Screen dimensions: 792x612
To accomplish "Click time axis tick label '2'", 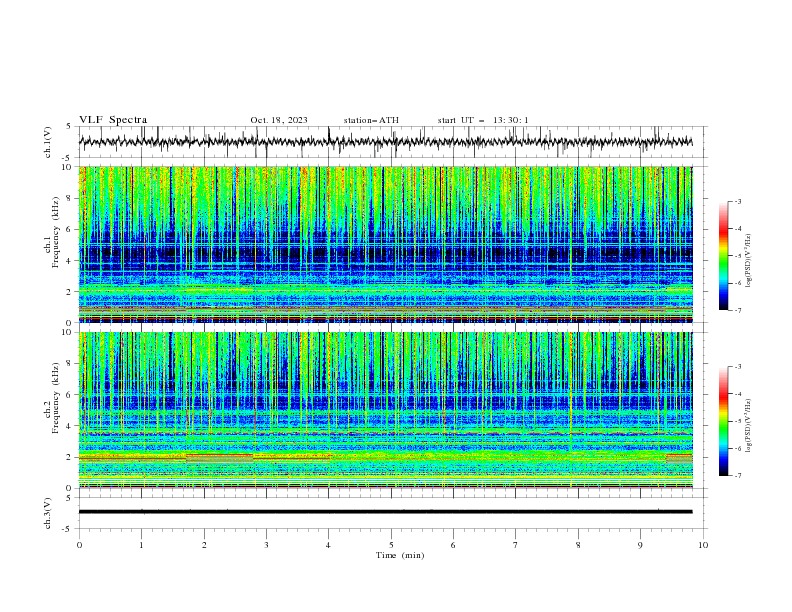I will [204, 545].
